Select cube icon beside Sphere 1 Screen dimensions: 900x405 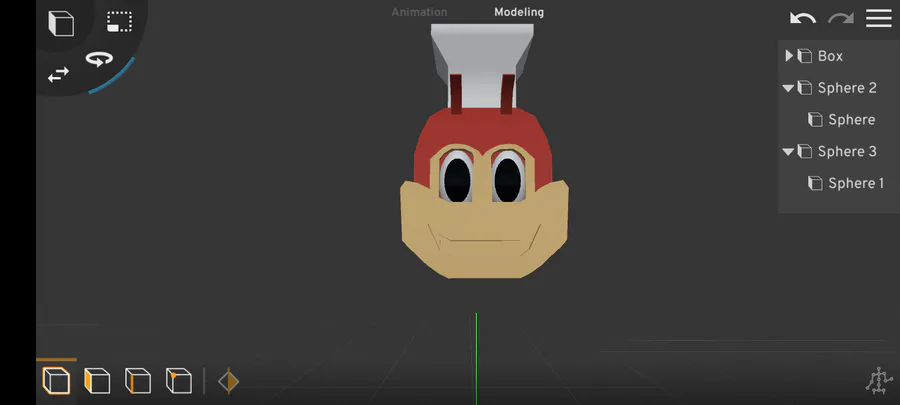click(x=815, y=183)
